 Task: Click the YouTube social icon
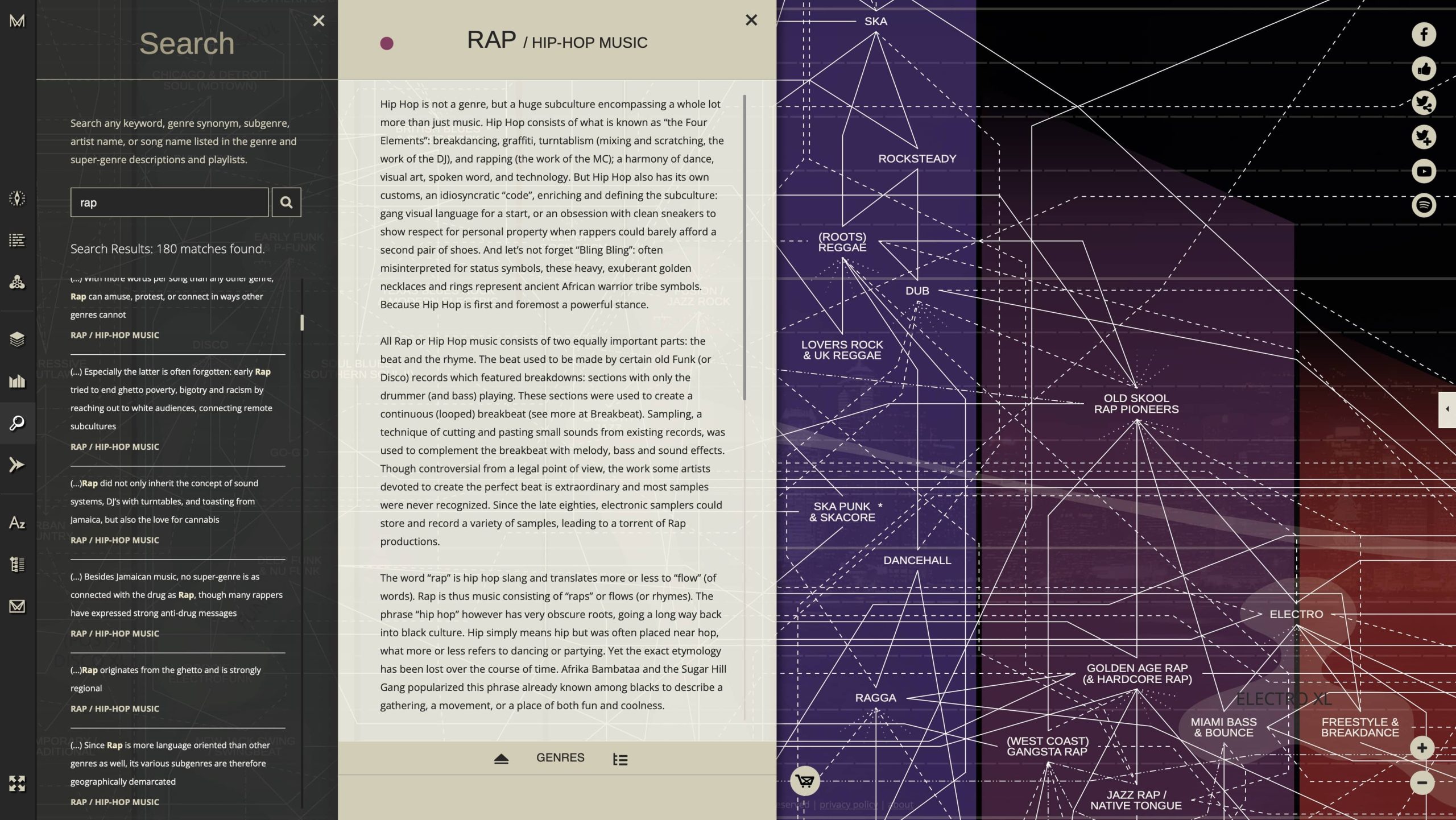click(x=1424, y=171)
